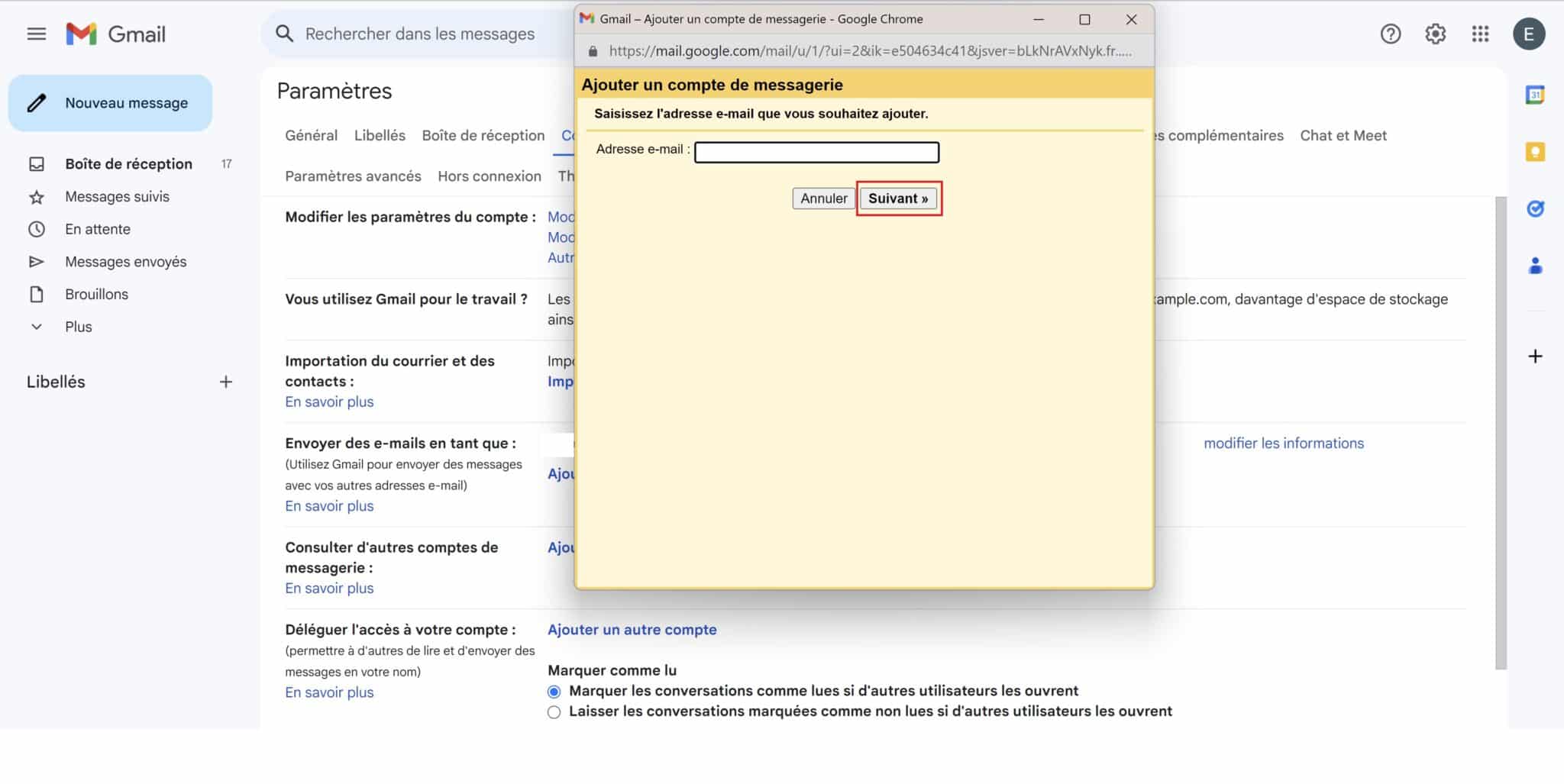Open the account avatar labeled E
Screen dimensions: 1564x784
tap(1529, 34)
